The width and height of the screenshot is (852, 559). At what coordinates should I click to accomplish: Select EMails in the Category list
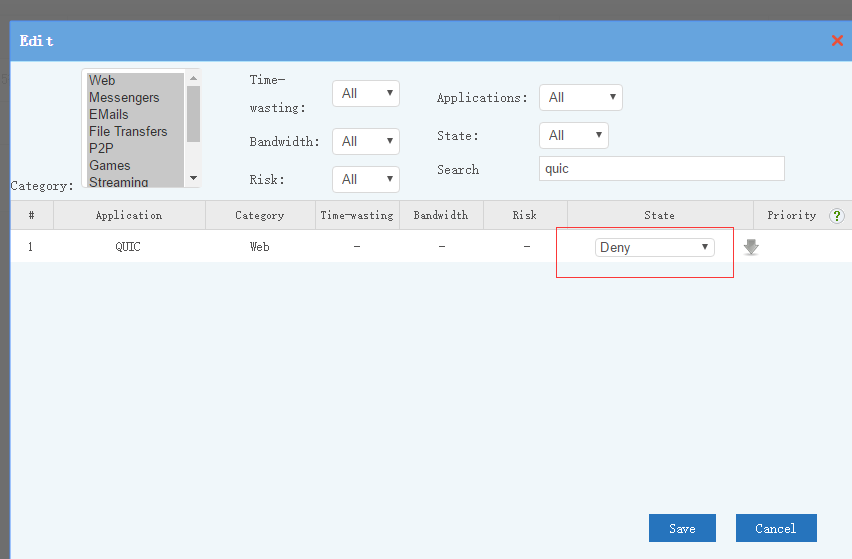click(135, 114)
